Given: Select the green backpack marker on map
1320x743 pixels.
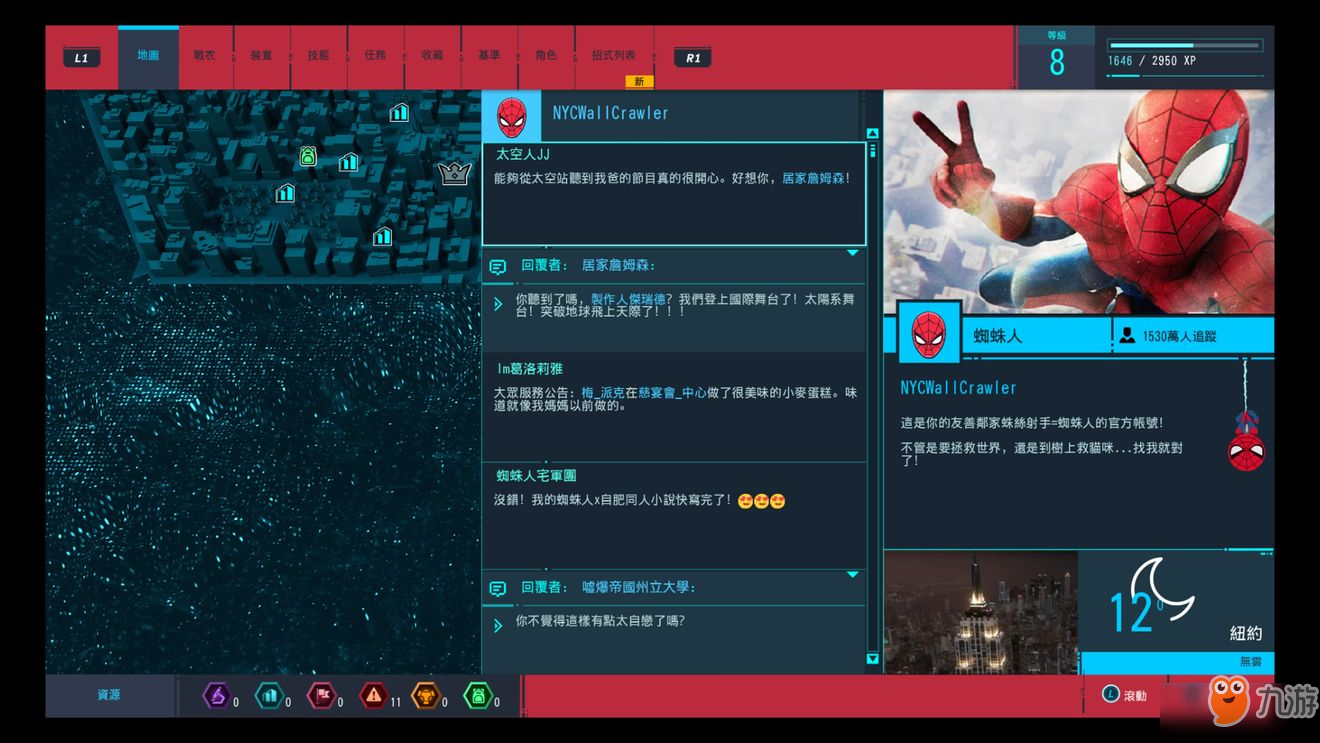Looking at the screenshot, I should point(308,156).
